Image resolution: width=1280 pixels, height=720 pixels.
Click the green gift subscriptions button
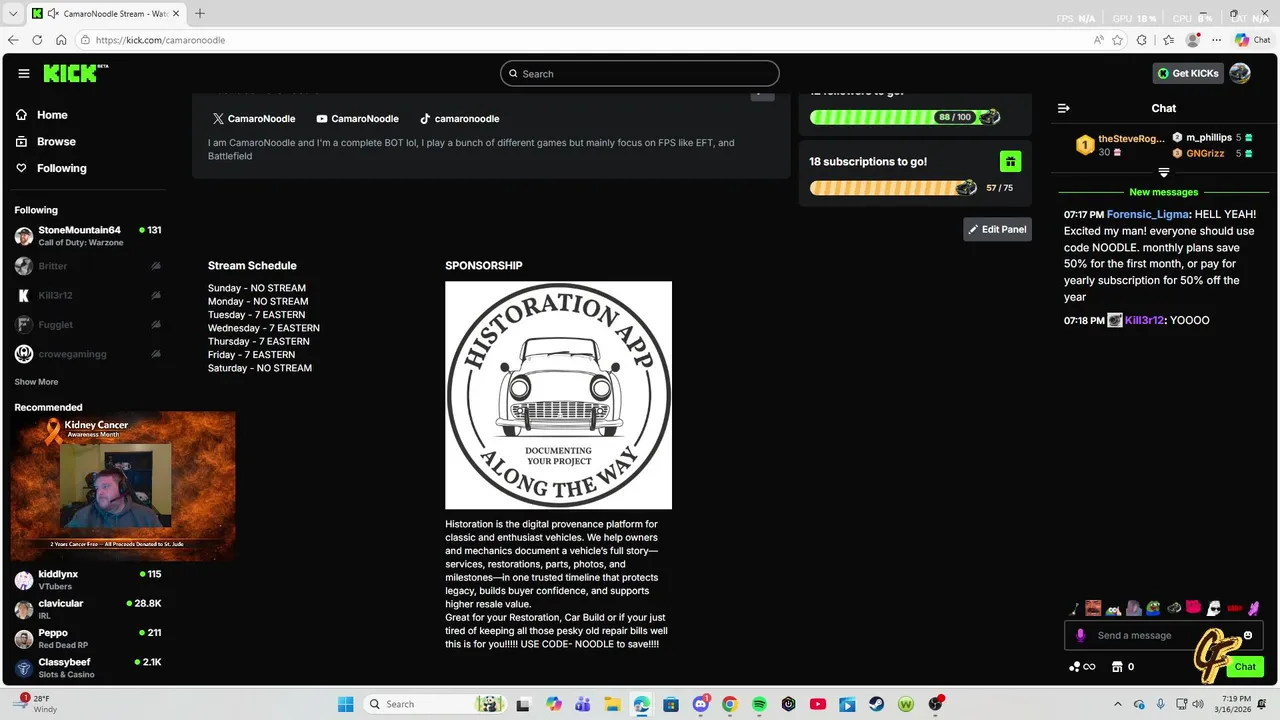click(x=1010, y=161)
